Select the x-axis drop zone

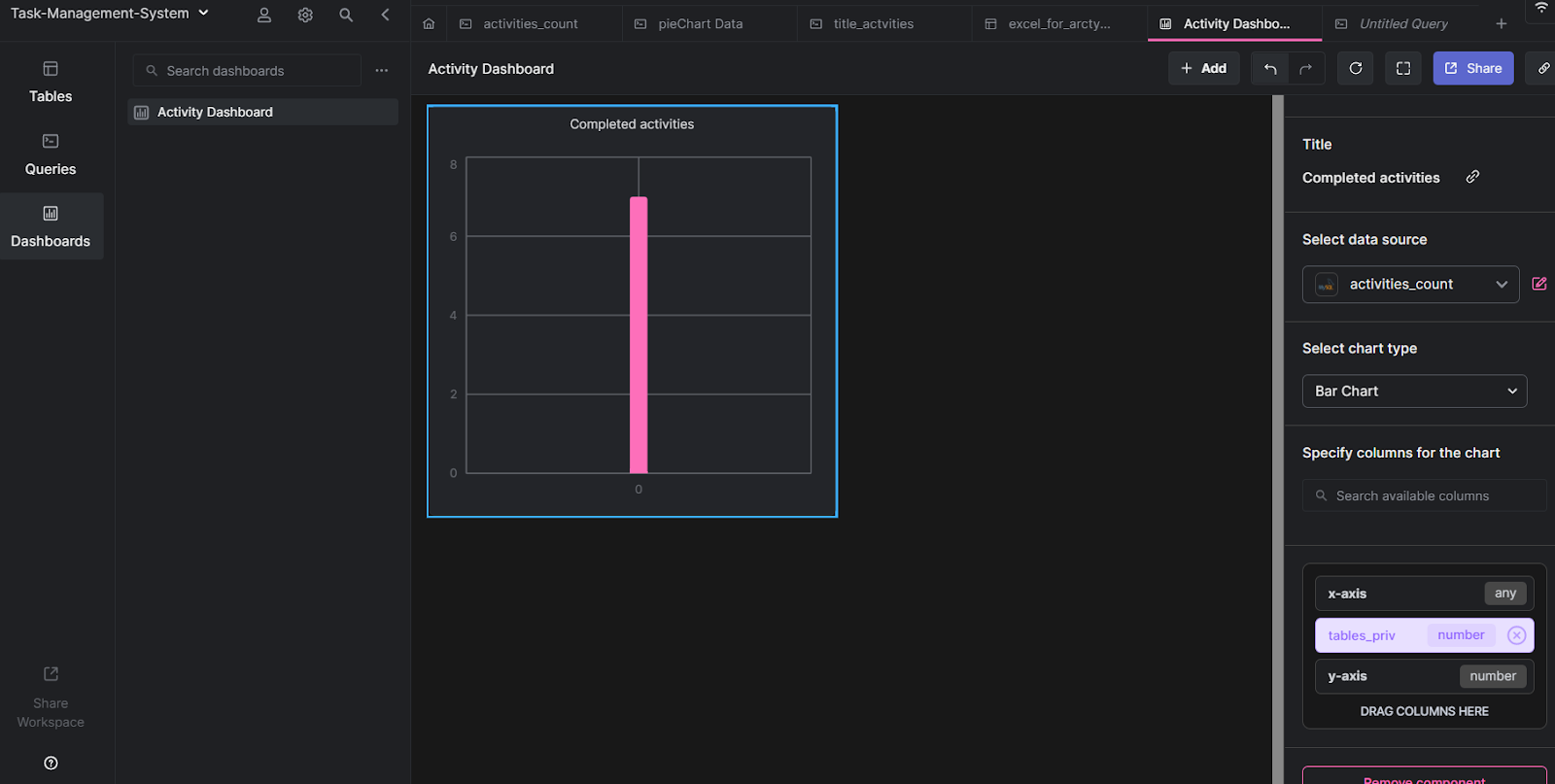point(1424,594)
